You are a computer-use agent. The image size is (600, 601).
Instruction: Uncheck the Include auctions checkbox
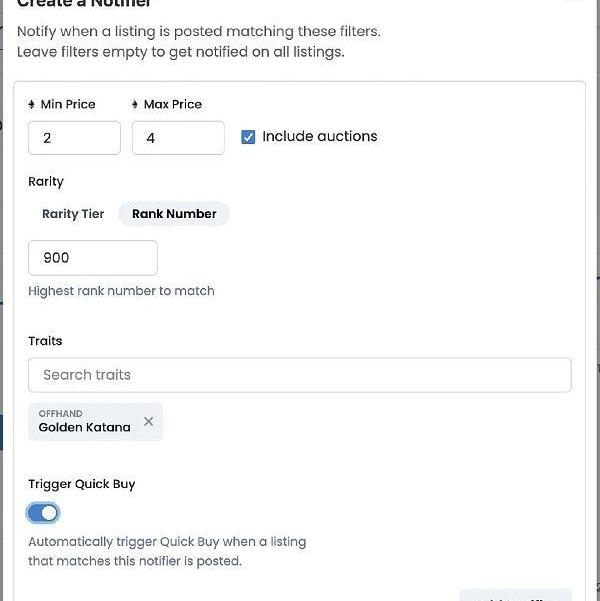click(x=248, y=137)
